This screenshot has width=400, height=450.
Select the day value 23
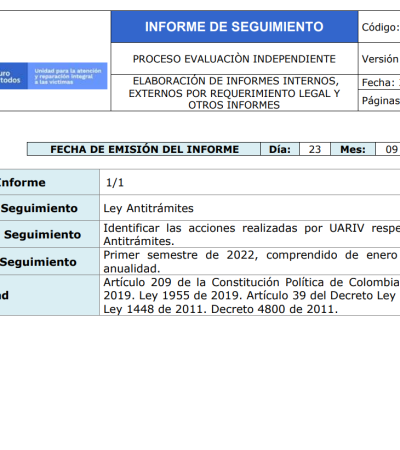point(315,149)
